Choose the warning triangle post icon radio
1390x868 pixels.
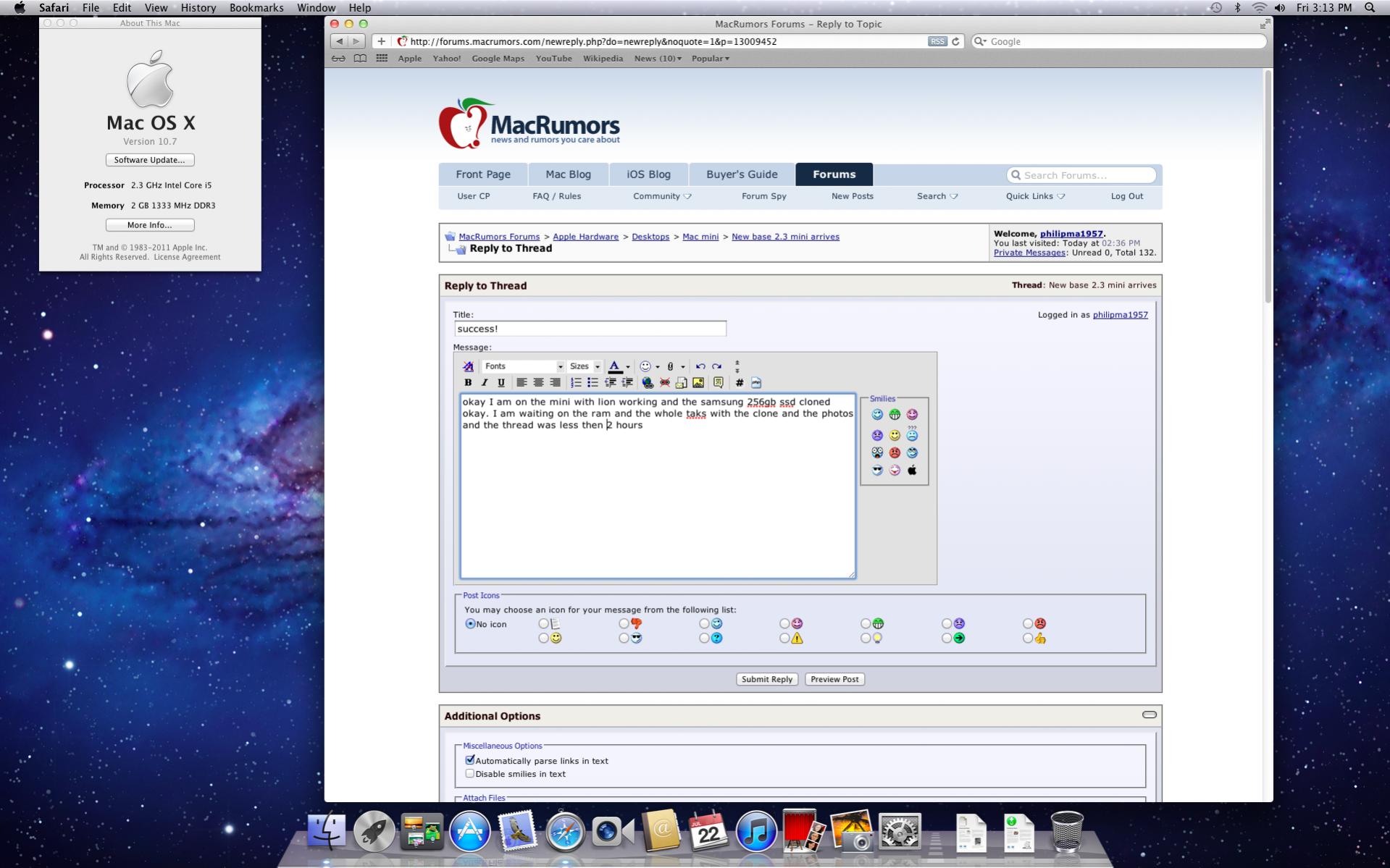(x=784, y=639)
